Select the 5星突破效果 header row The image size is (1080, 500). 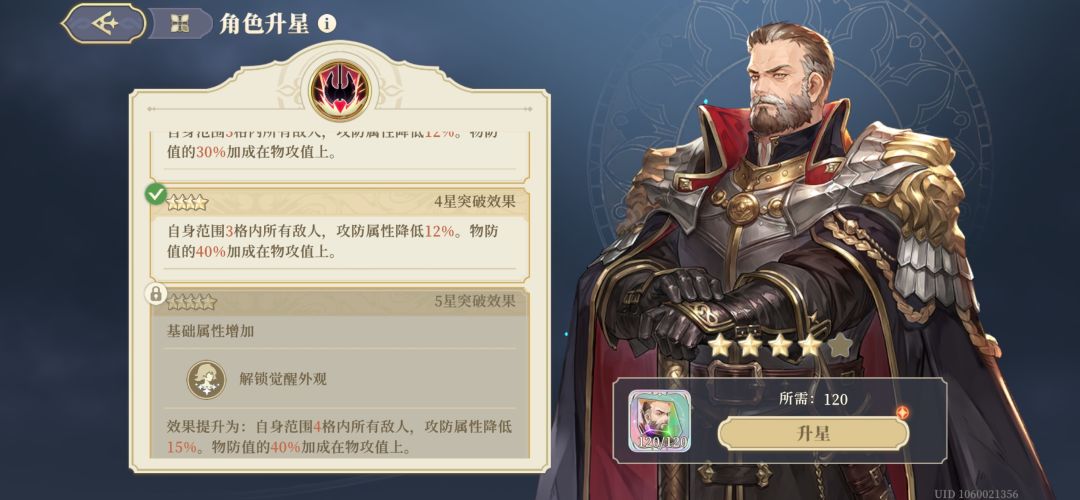point(341,302)
